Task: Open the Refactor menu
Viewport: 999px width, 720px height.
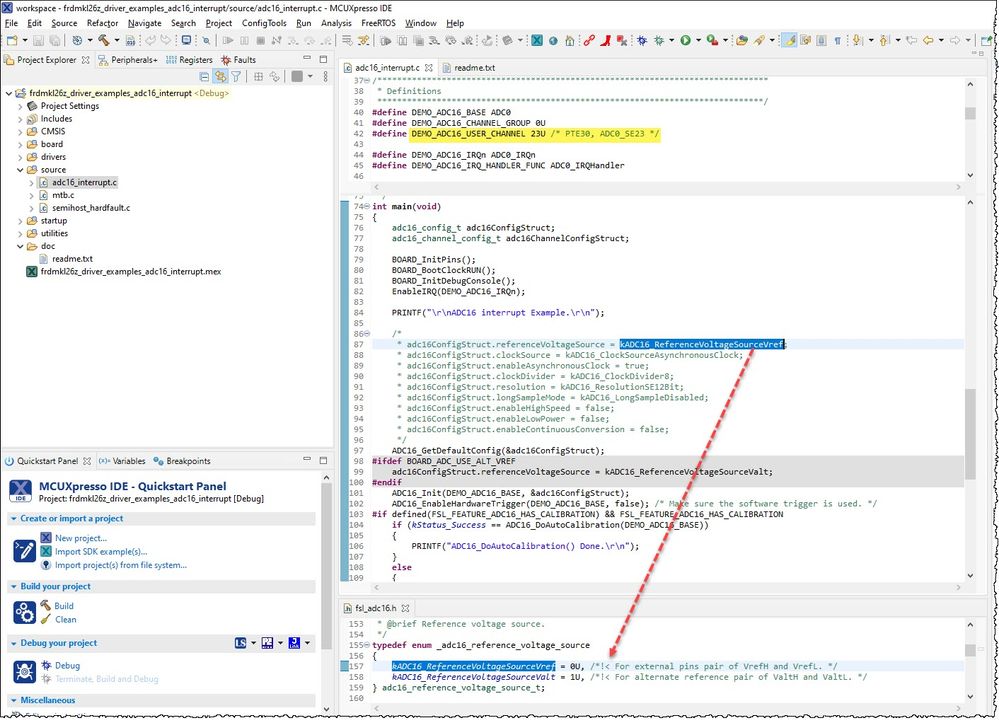Action: pos(103,23)
